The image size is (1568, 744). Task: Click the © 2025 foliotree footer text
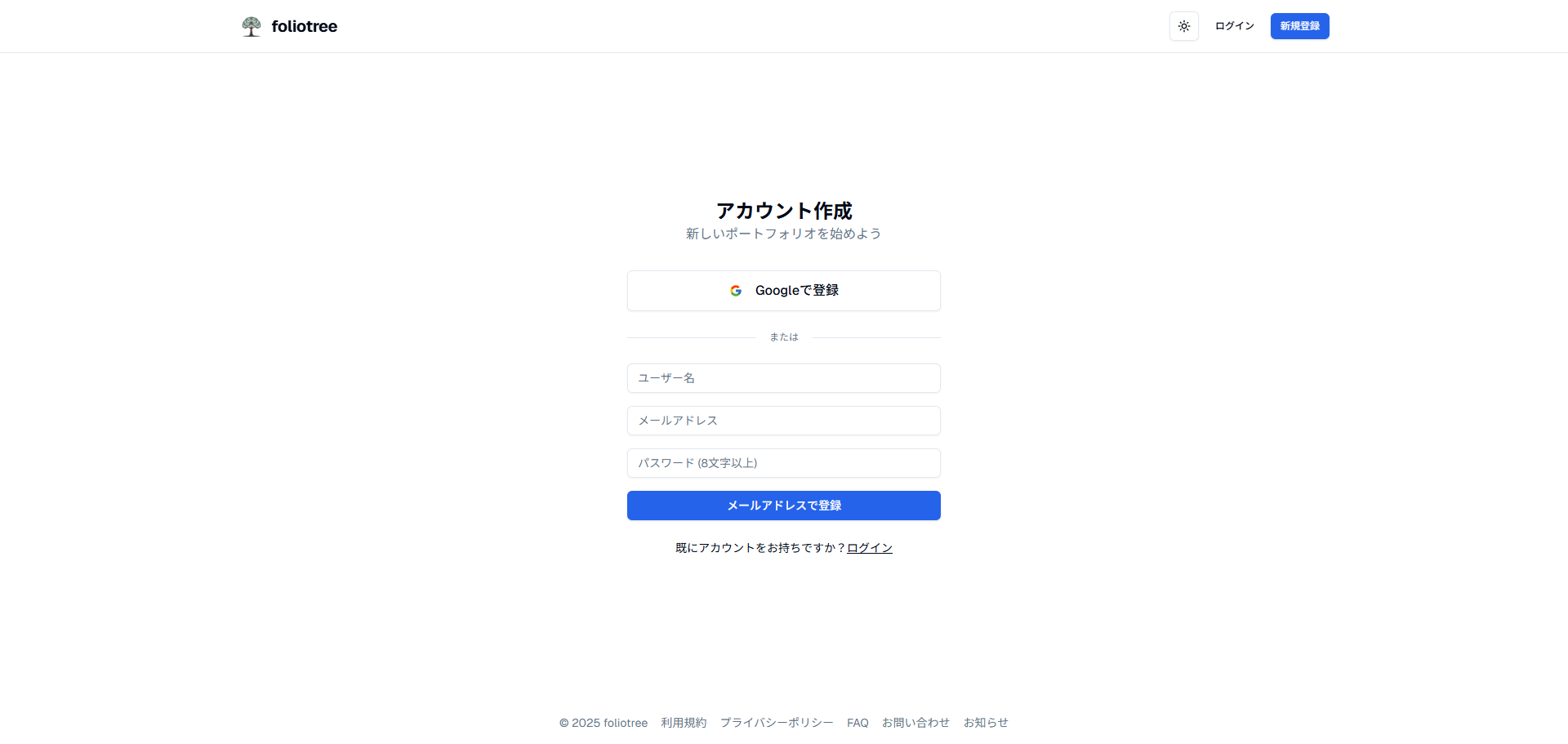click(604, 723)
